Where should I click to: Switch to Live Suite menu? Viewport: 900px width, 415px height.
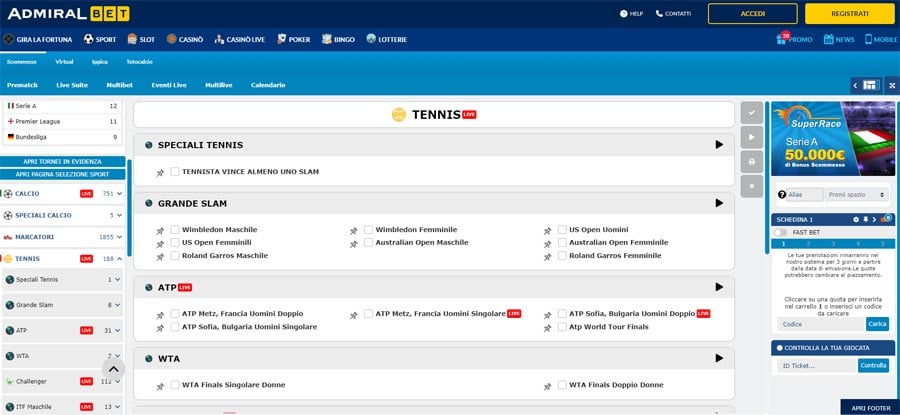72,85
